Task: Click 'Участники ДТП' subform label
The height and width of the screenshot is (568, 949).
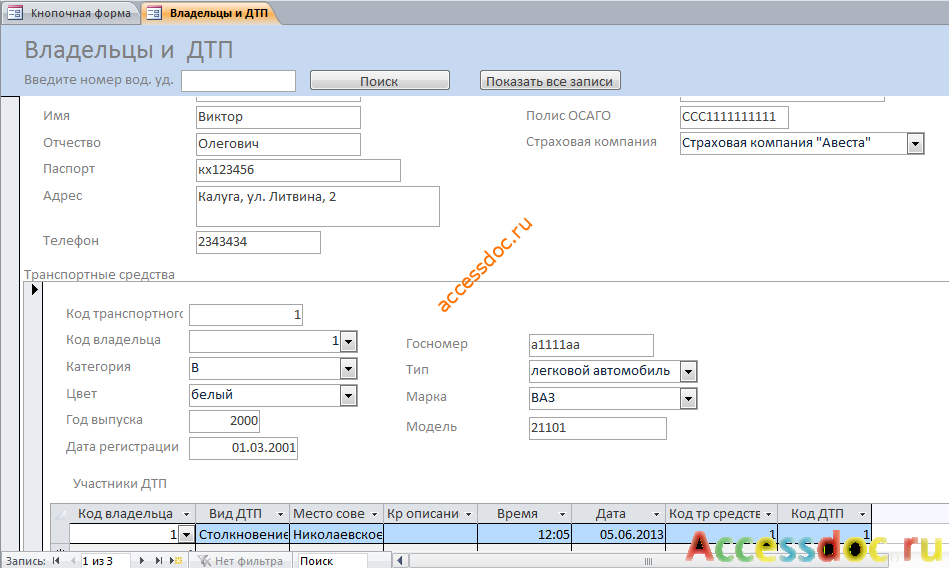Action: (120, 483)
